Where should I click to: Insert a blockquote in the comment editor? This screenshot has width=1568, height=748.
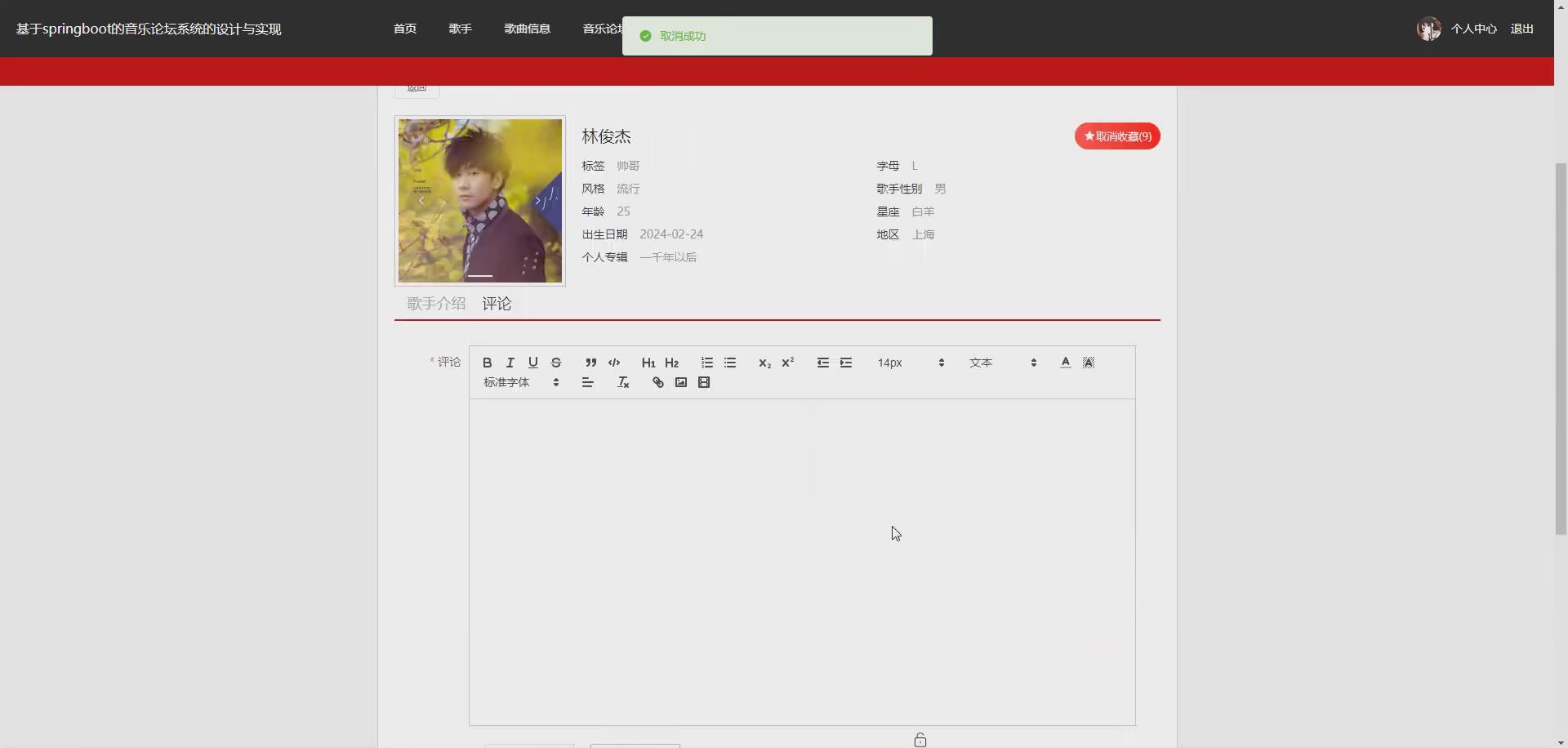[x=591, y=363]
